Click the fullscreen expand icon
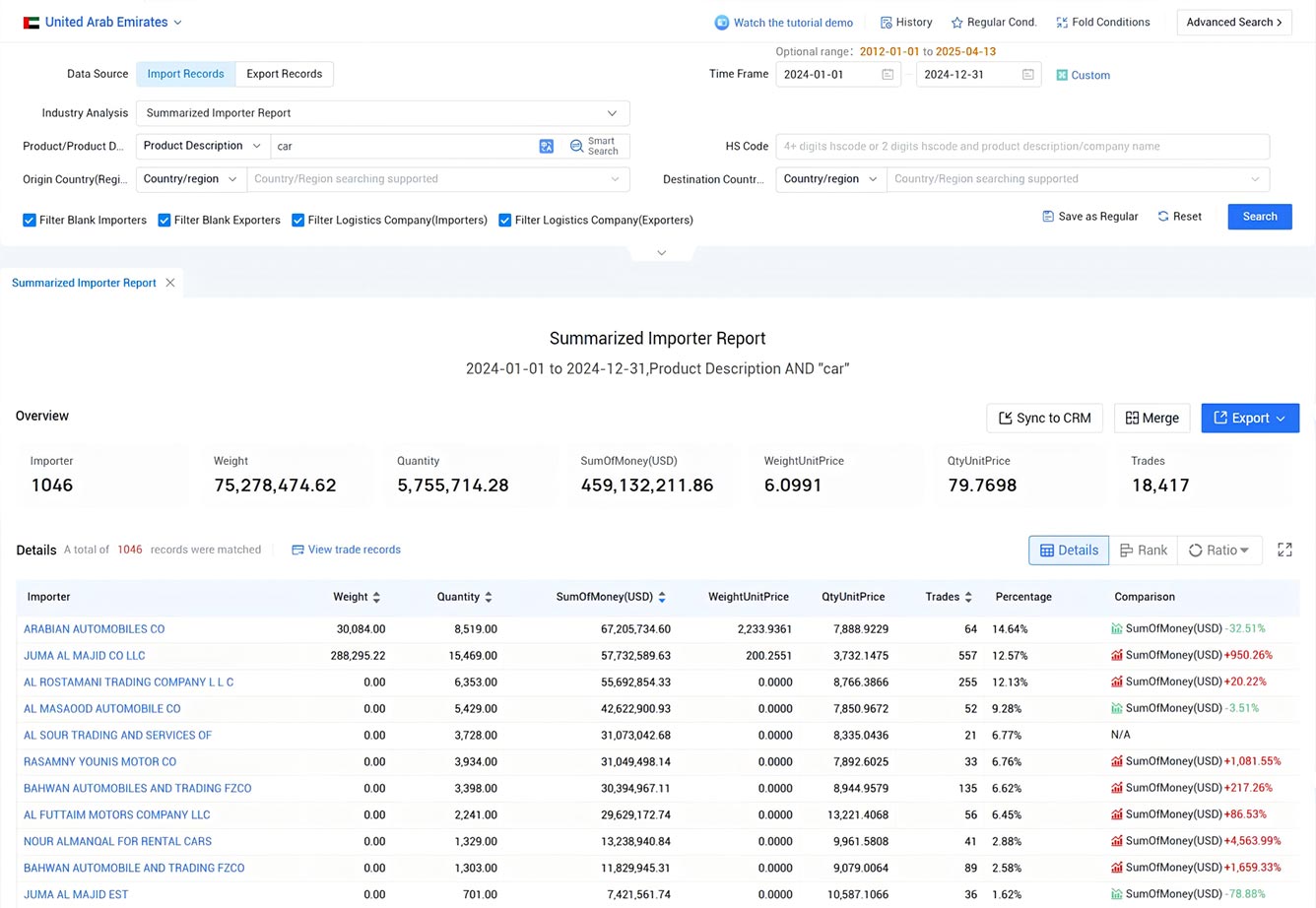The image size is (1316, 908). [1284, 550]
